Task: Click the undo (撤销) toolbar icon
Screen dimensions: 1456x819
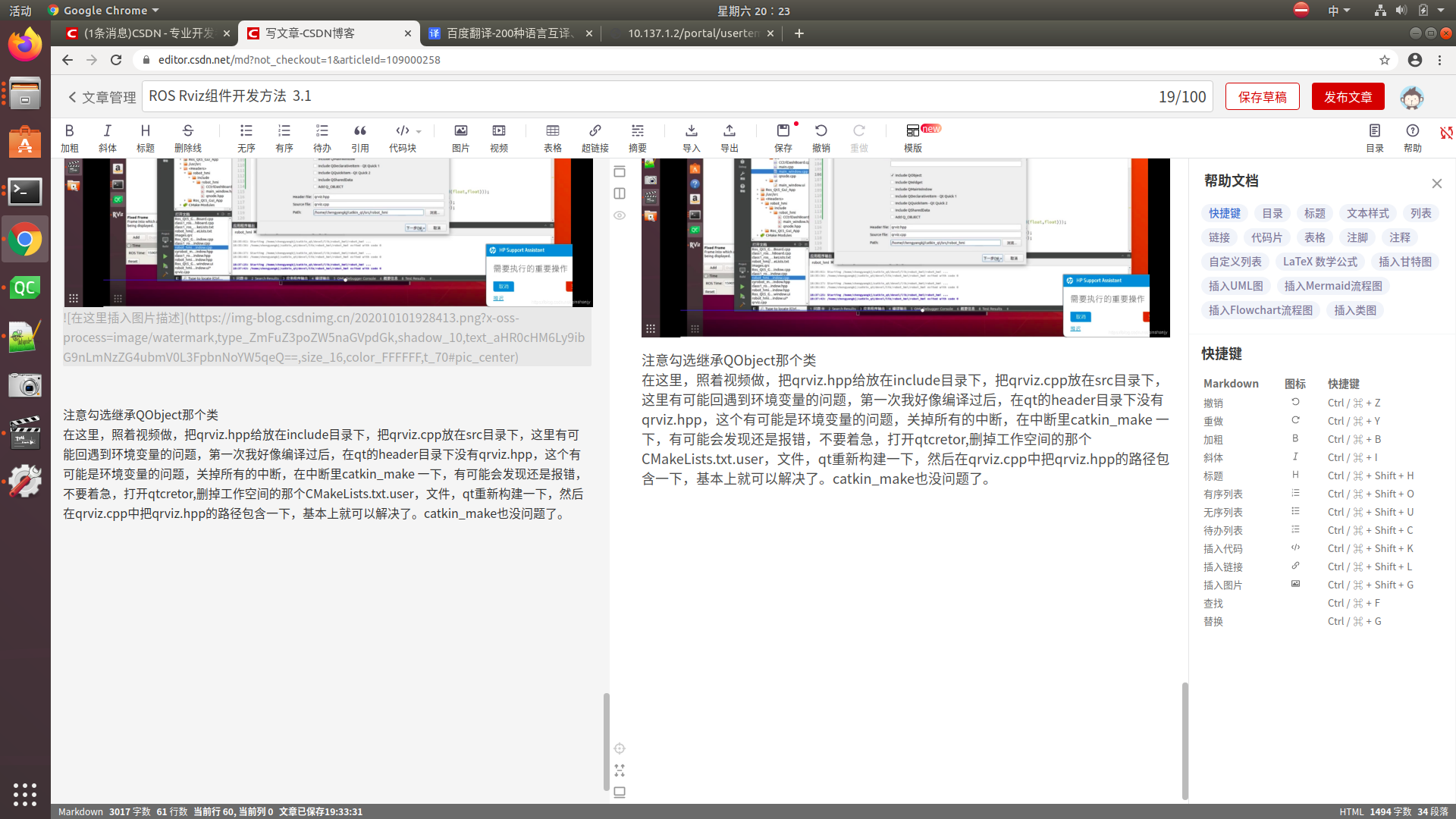Action: (821, 131)
